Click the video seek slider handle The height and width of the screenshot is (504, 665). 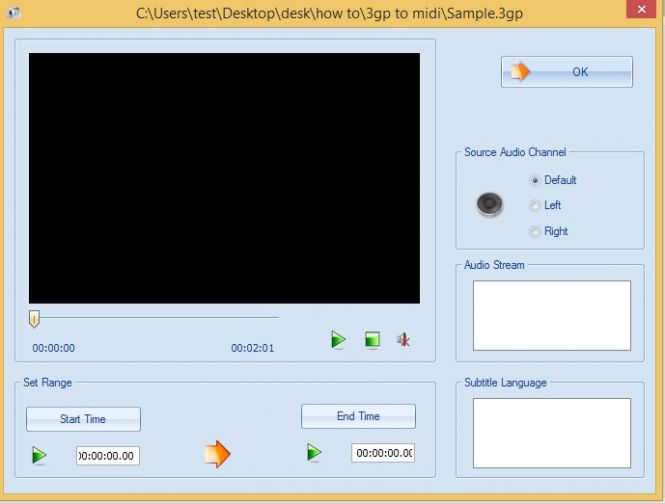pyautogui.click(x=34, y=318)
